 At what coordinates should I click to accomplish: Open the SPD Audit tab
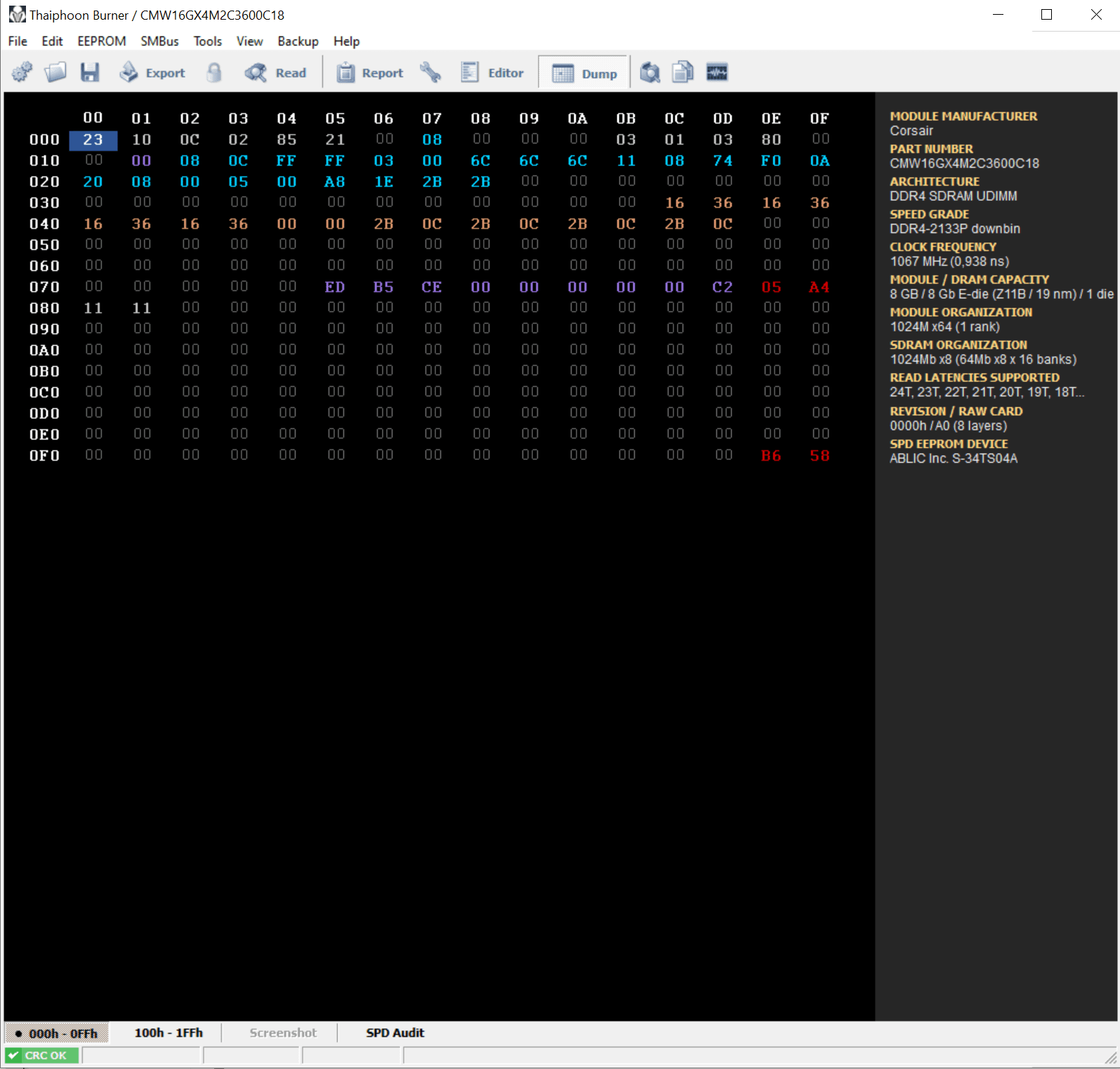tap(395, 1033)
